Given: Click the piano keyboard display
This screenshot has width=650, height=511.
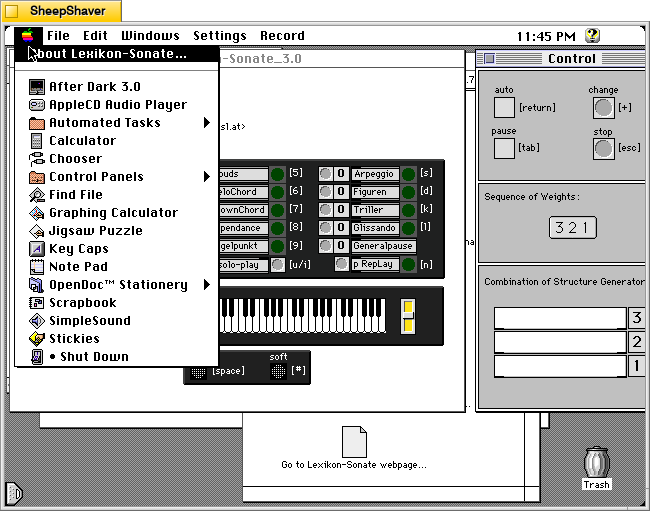Looking at the screenshot, I should (303, 316).
